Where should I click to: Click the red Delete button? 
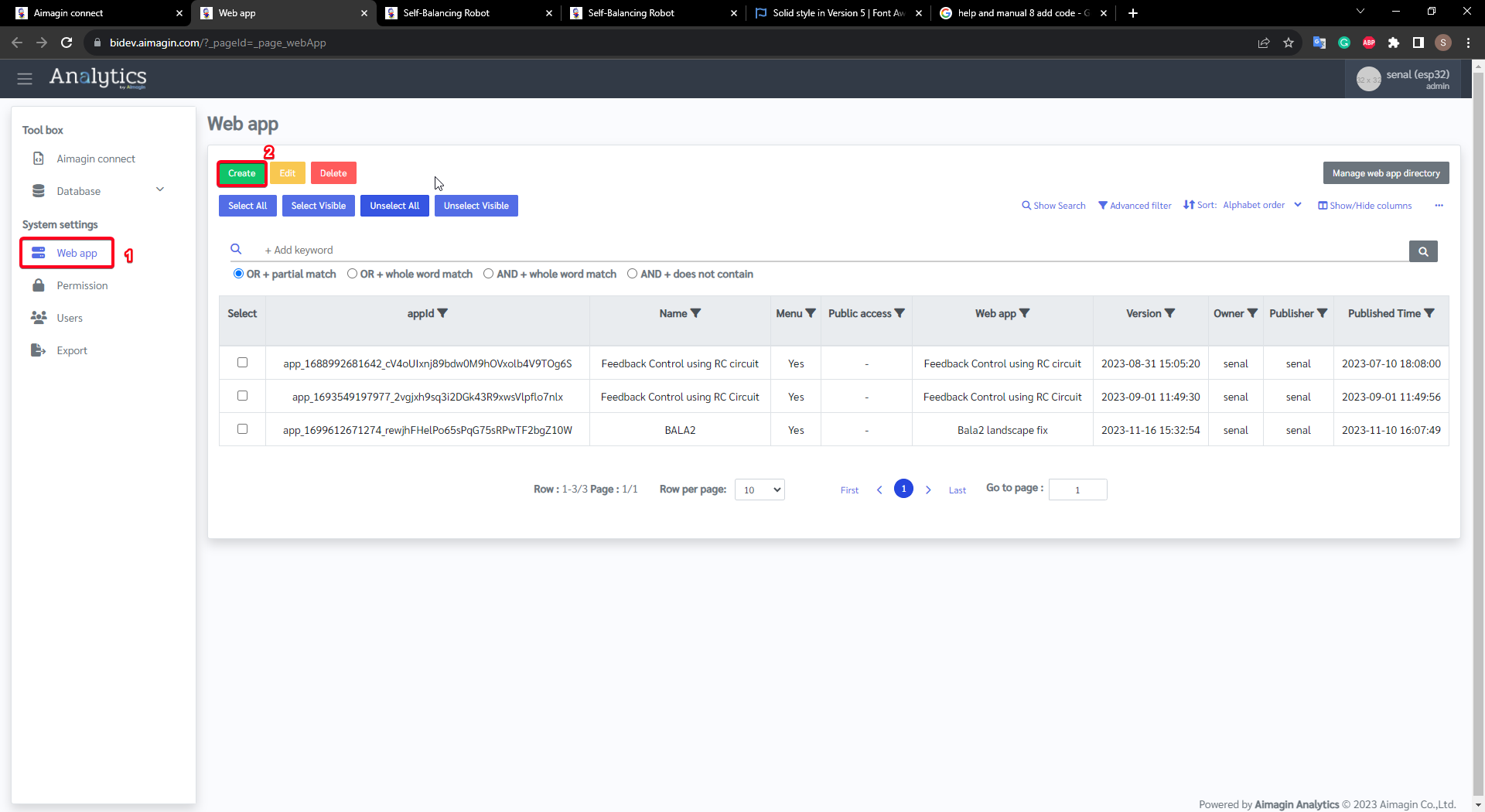coord(333,173)
